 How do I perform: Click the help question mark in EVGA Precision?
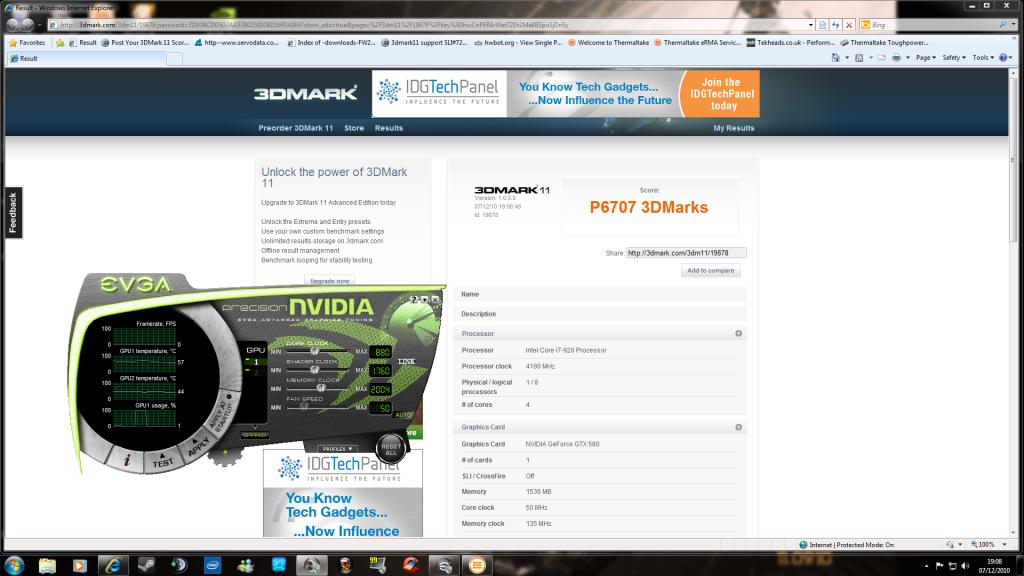click(412, 299)
